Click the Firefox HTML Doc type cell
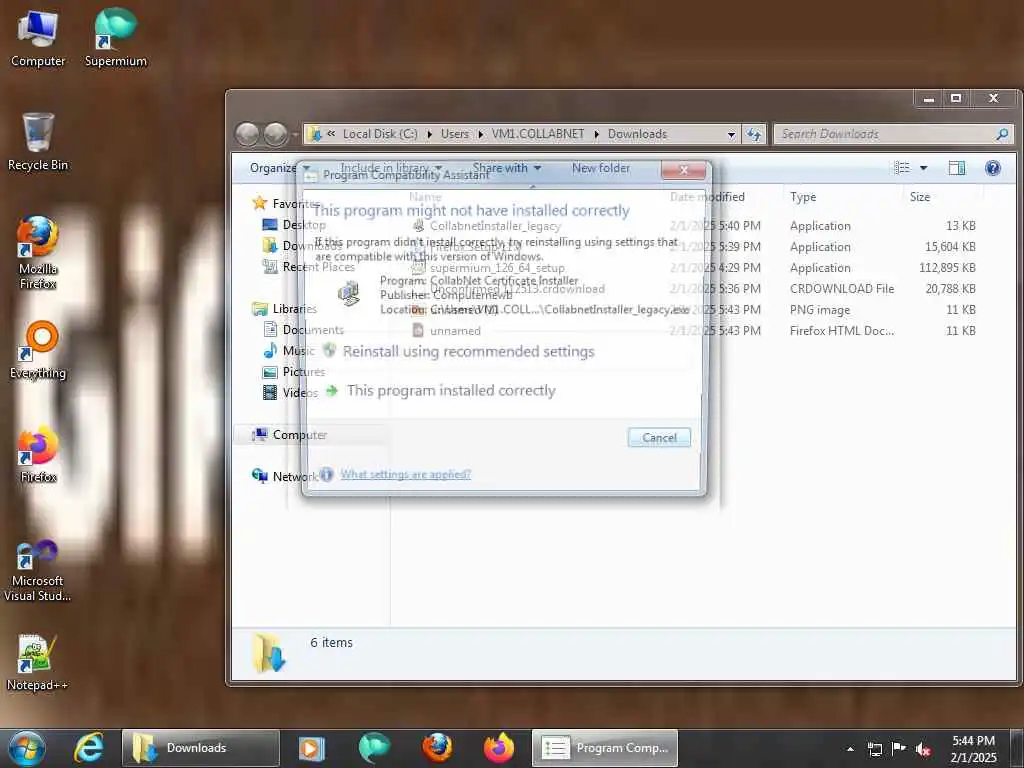Screen dimensions: 1024x768 tap(842, 330)
